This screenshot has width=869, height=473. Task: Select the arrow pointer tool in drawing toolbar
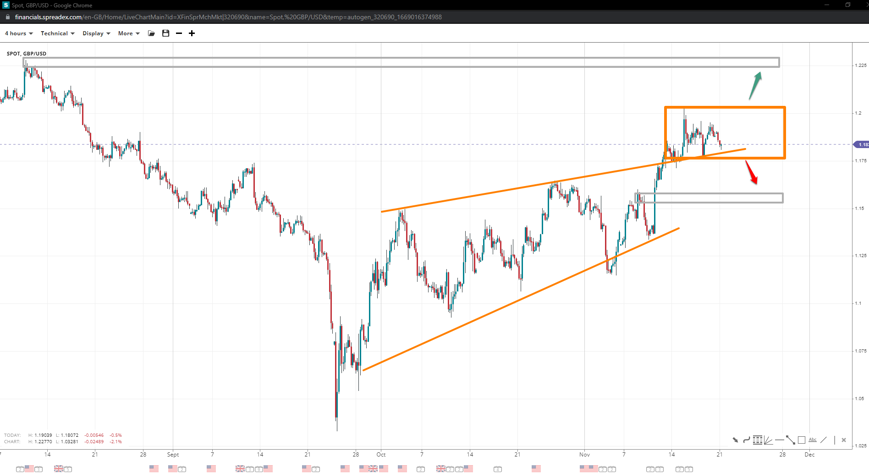(x=735, y=440)
